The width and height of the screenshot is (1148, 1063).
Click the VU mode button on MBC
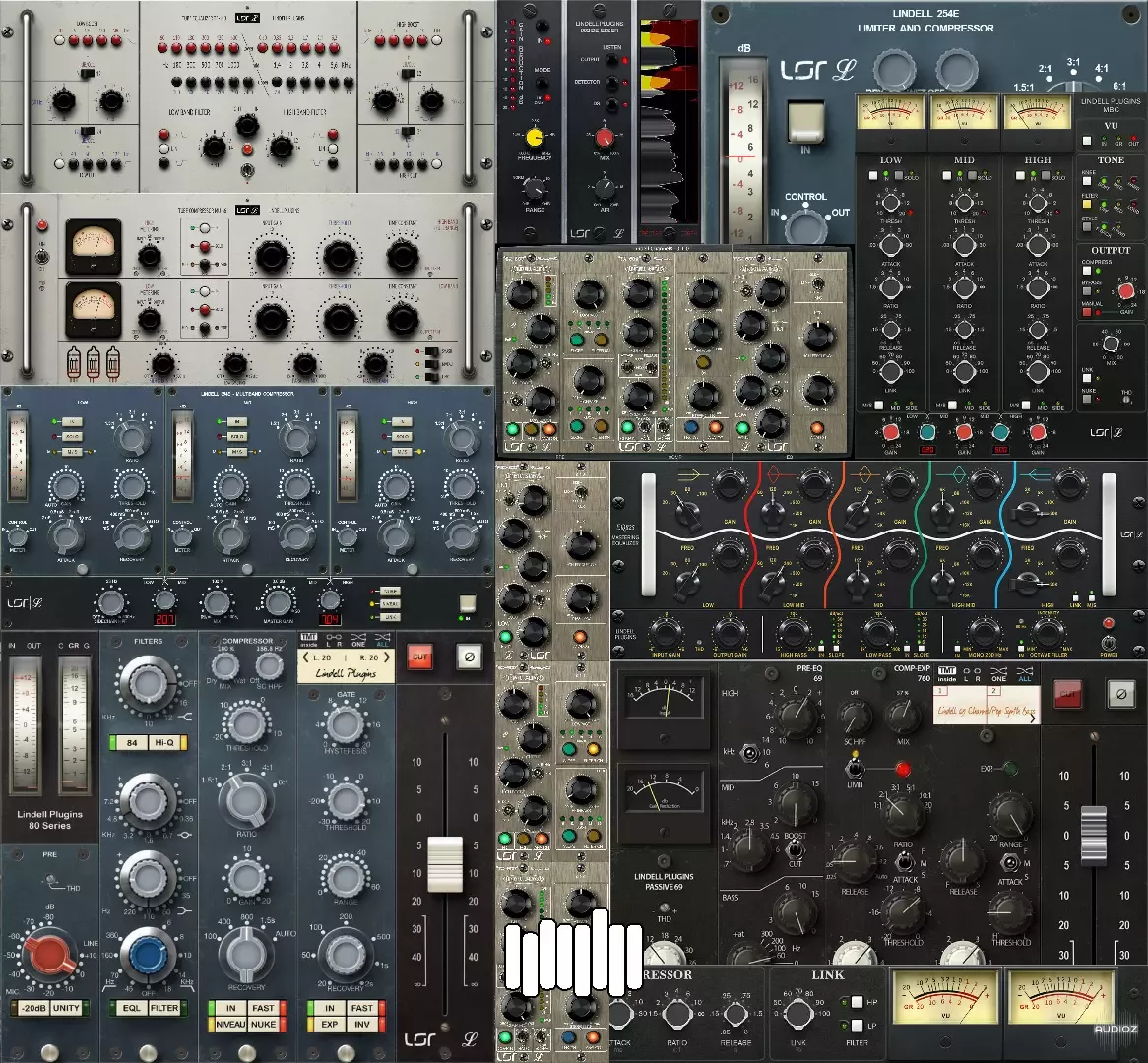click(1087, 141)
